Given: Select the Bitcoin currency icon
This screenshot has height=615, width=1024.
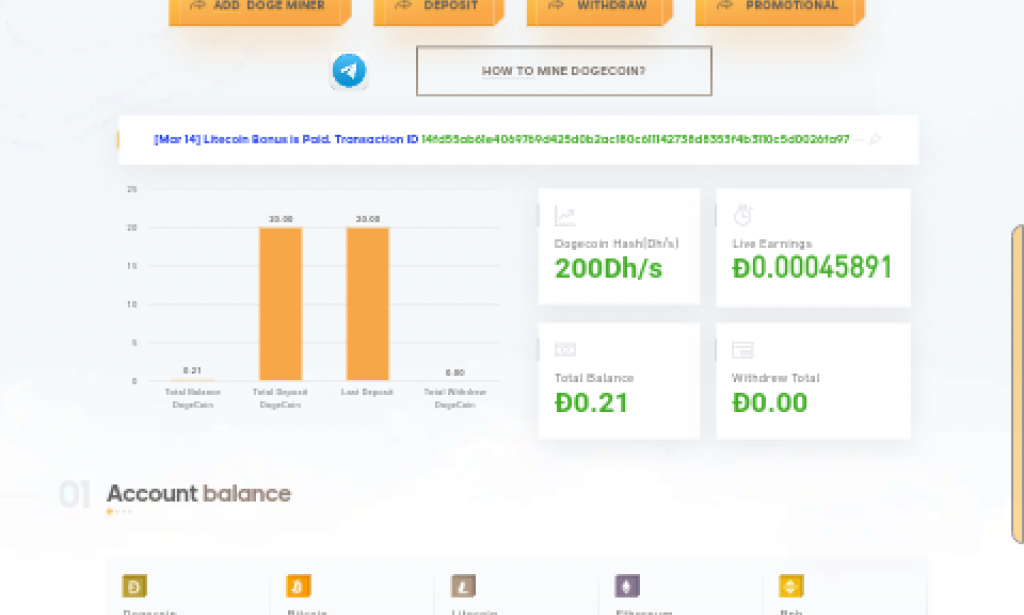Looking at the screenshot, I should point(298,586).
